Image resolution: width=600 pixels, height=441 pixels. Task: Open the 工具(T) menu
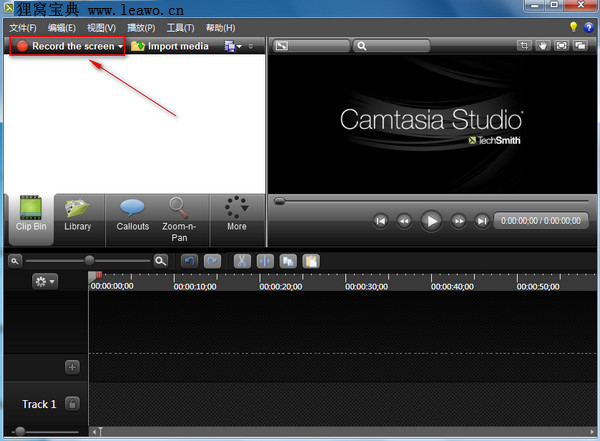pos(181,28)
